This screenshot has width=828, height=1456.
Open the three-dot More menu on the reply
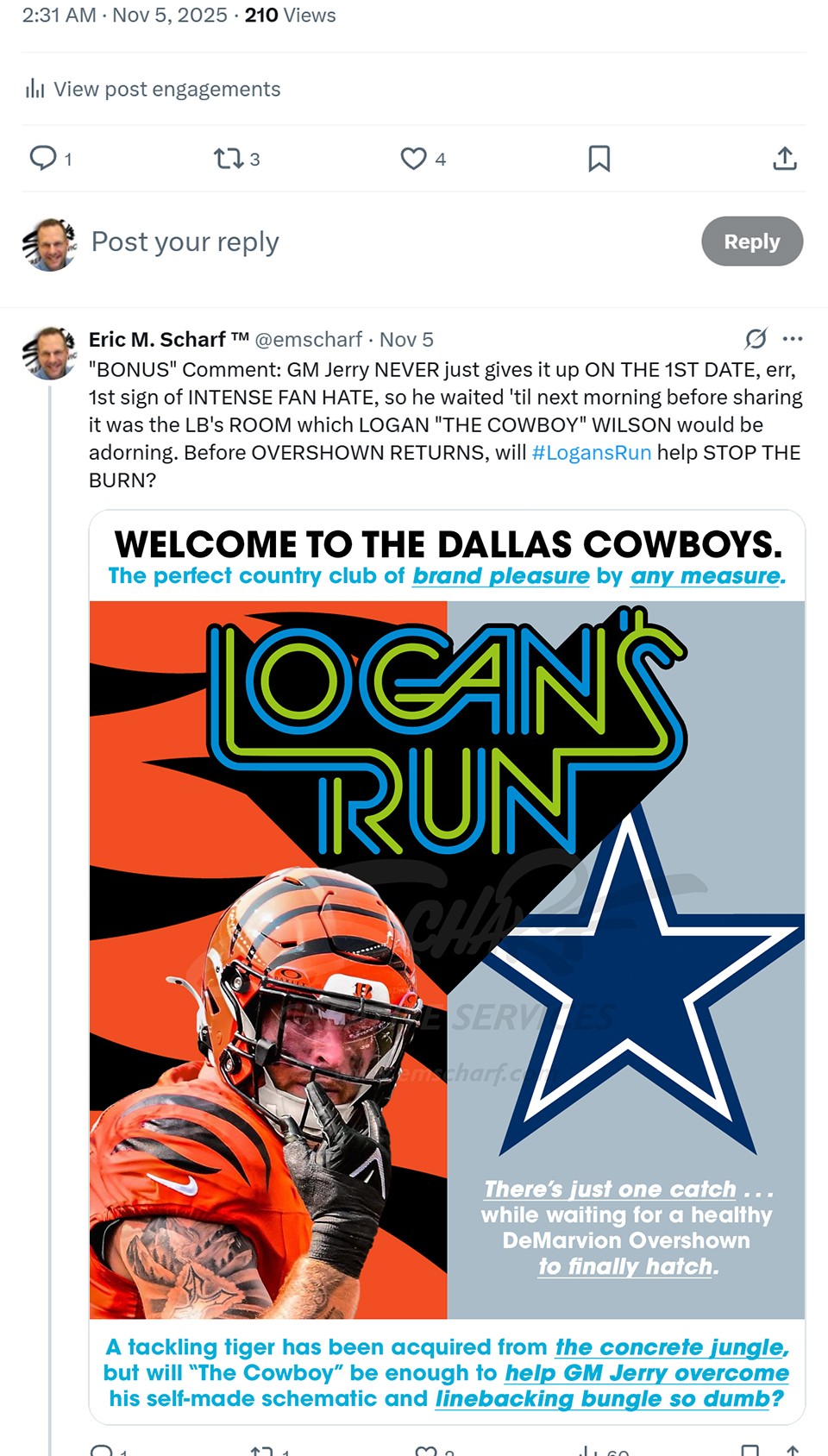[x=793, y=339]
